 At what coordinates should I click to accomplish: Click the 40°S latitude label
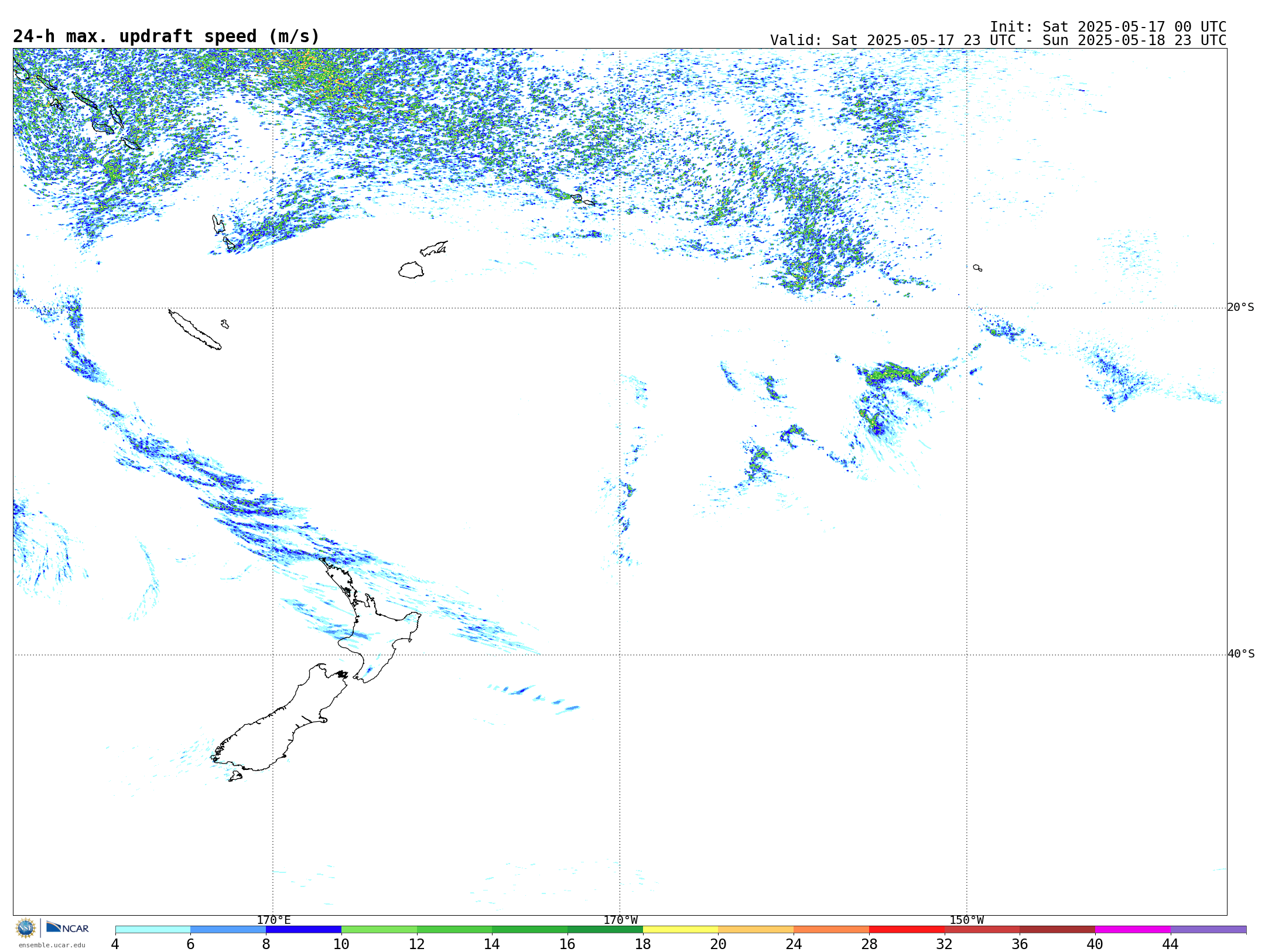(1240, 654)
